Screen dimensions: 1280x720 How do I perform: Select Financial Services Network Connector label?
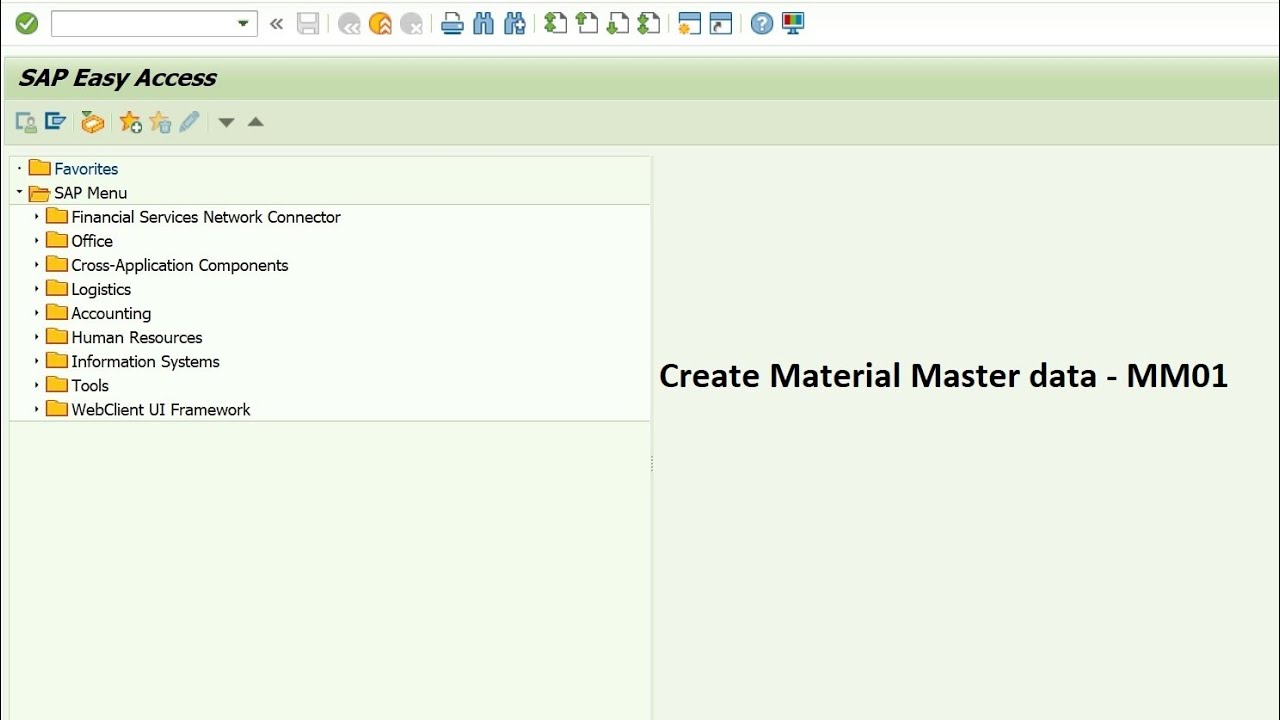tap(206, 217)
